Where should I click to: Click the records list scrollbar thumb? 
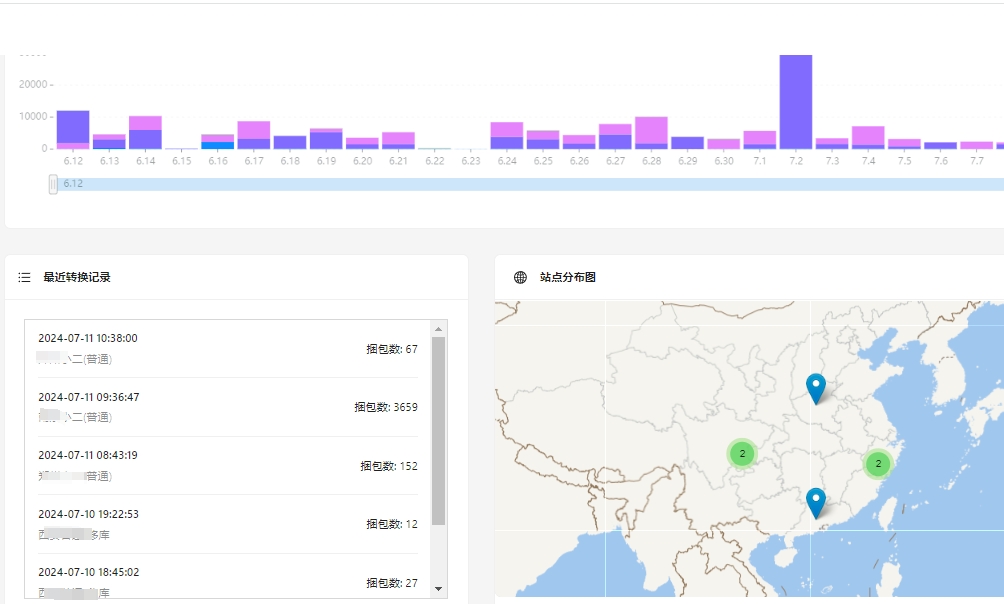point(438,430)
